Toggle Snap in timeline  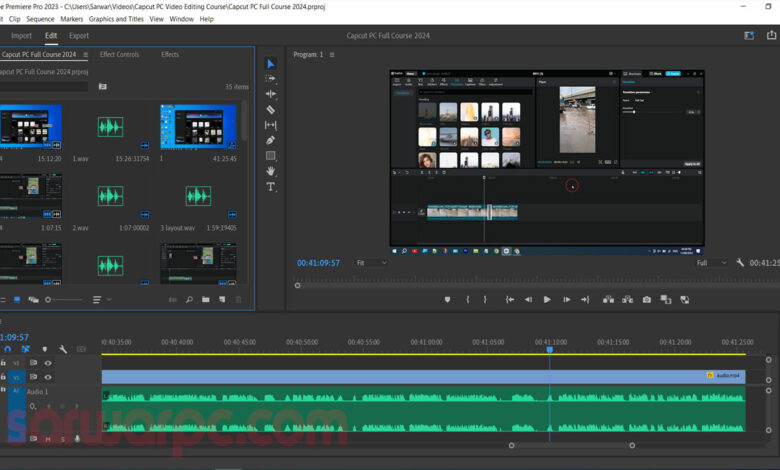(7, 349)
